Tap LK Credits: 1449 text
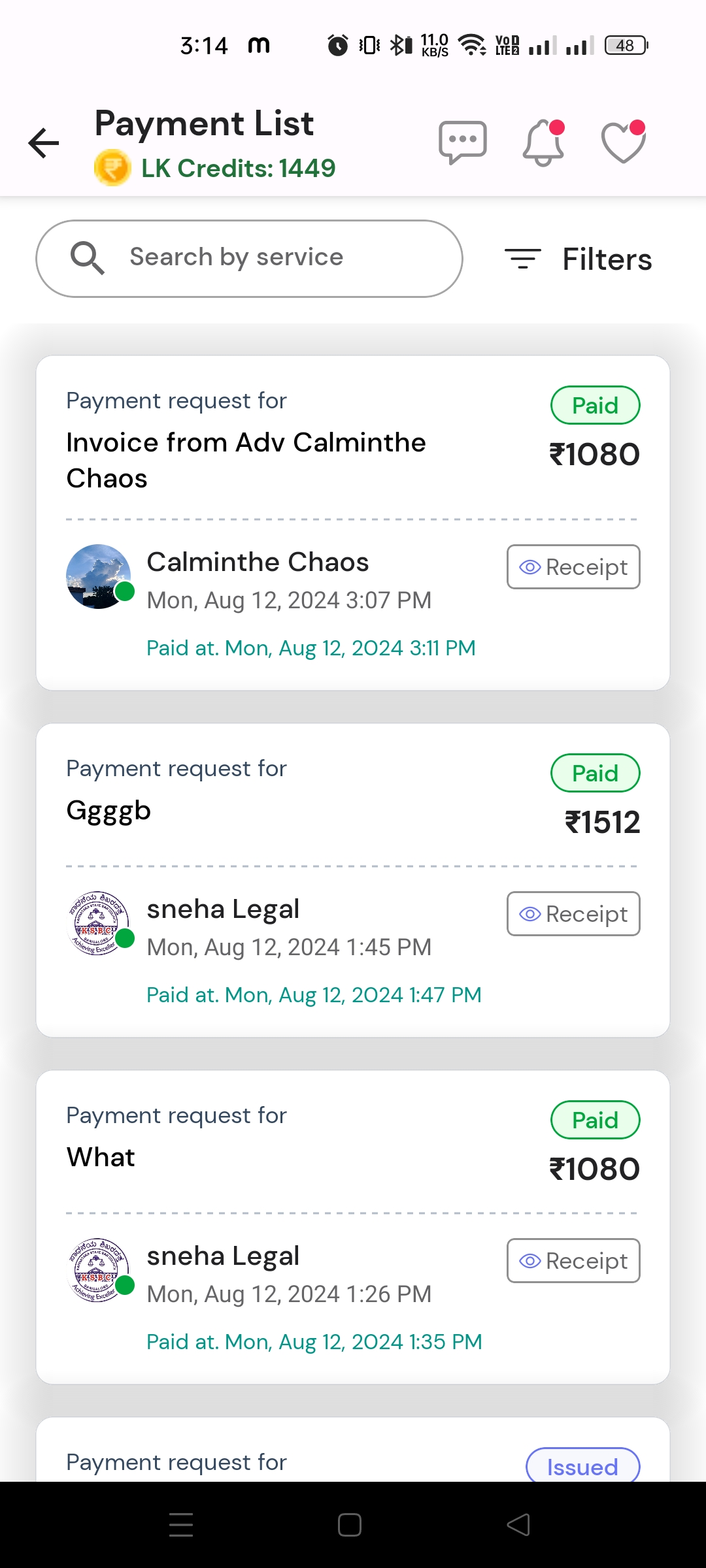Image resolution: width=706 pixels, height=1568 pixels. coord(238,169)
